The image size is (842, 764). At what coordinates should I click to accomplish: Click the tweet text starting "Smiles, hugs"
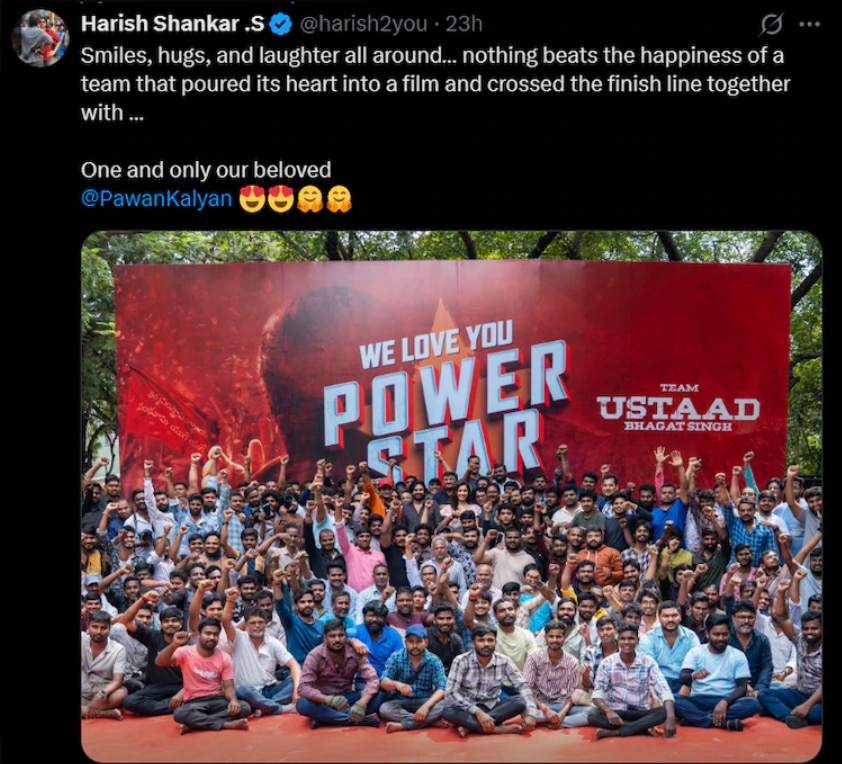tap(435, 84)
